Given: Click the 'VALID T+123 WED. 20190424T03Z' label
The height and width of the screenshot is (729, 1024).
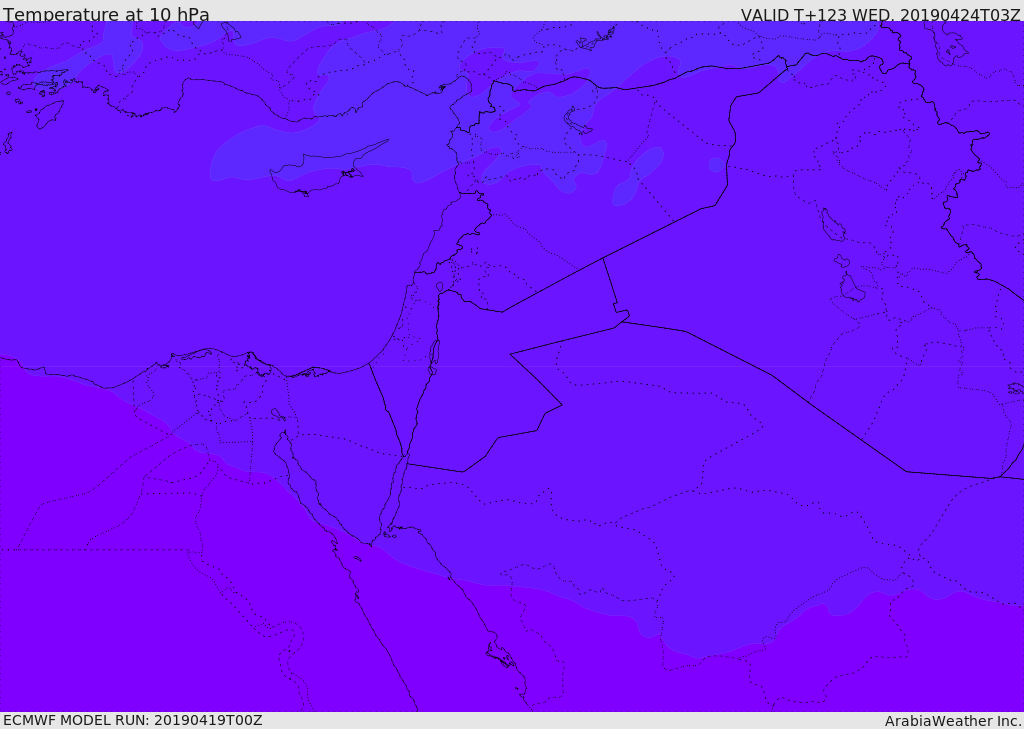Looking at the screenshot, I should click(880, 15).
